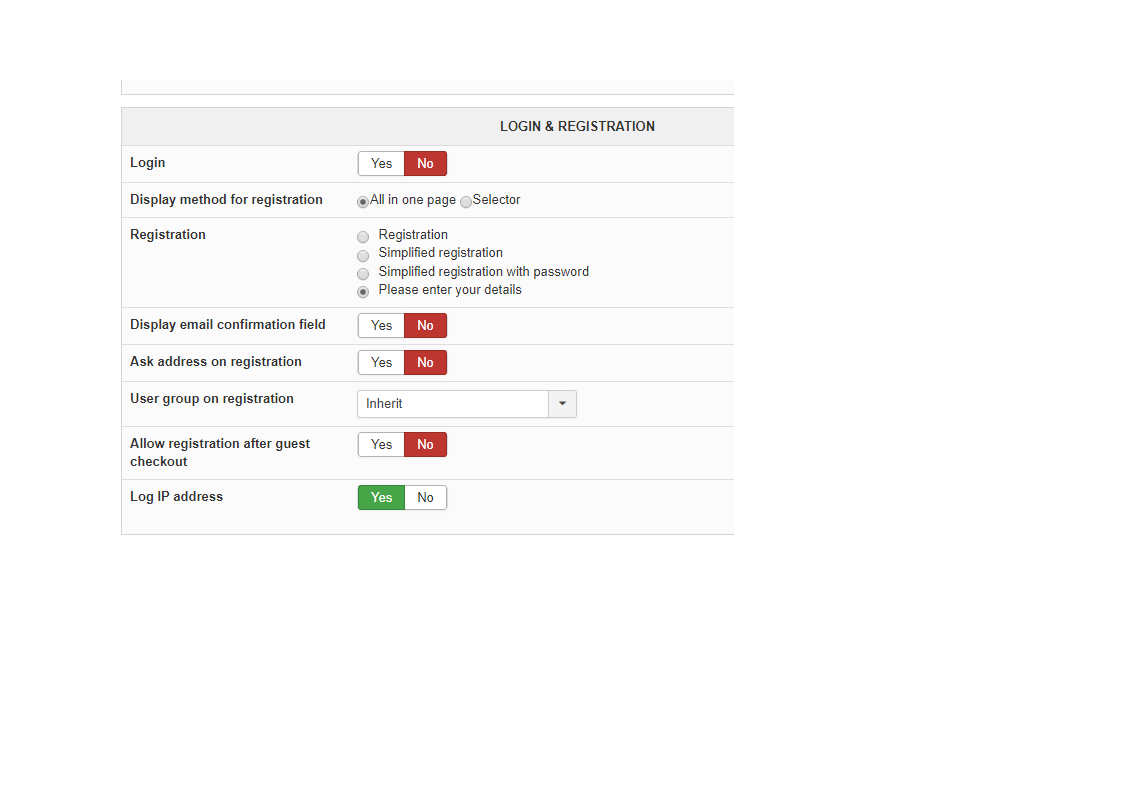
Task: Open the User group on registration dropdown
Action: tap(453, 404)
